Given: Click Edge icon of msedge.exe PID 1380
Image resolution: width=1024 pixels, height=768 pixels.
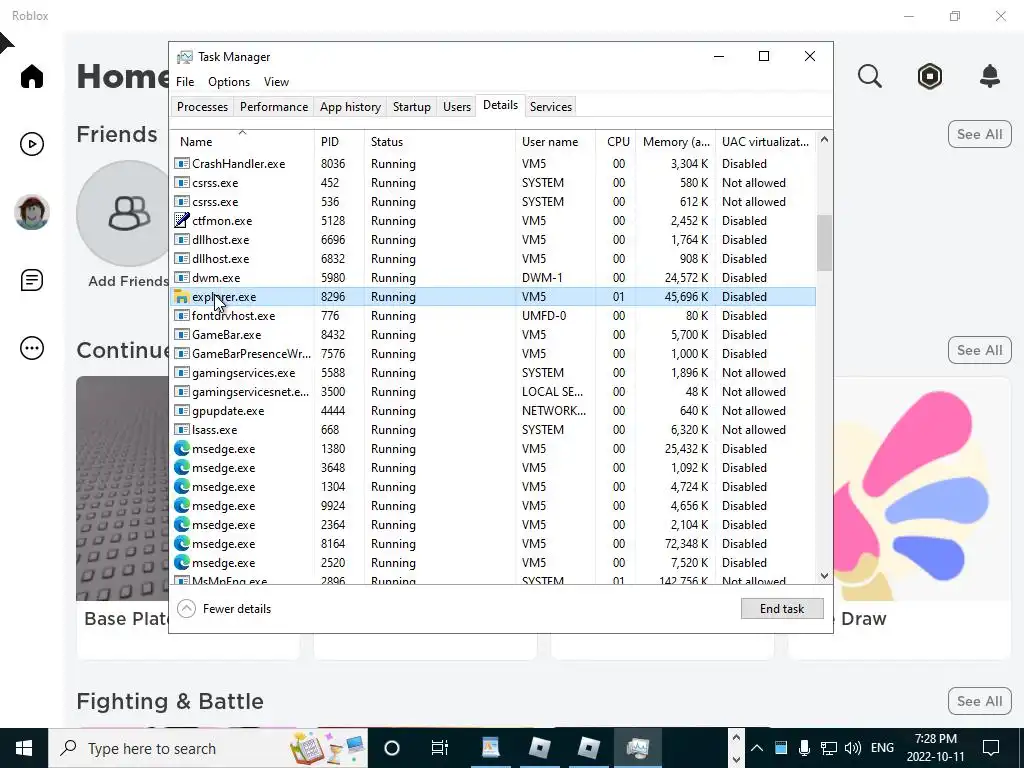Looking at the screenshot, I should [182, 449].
